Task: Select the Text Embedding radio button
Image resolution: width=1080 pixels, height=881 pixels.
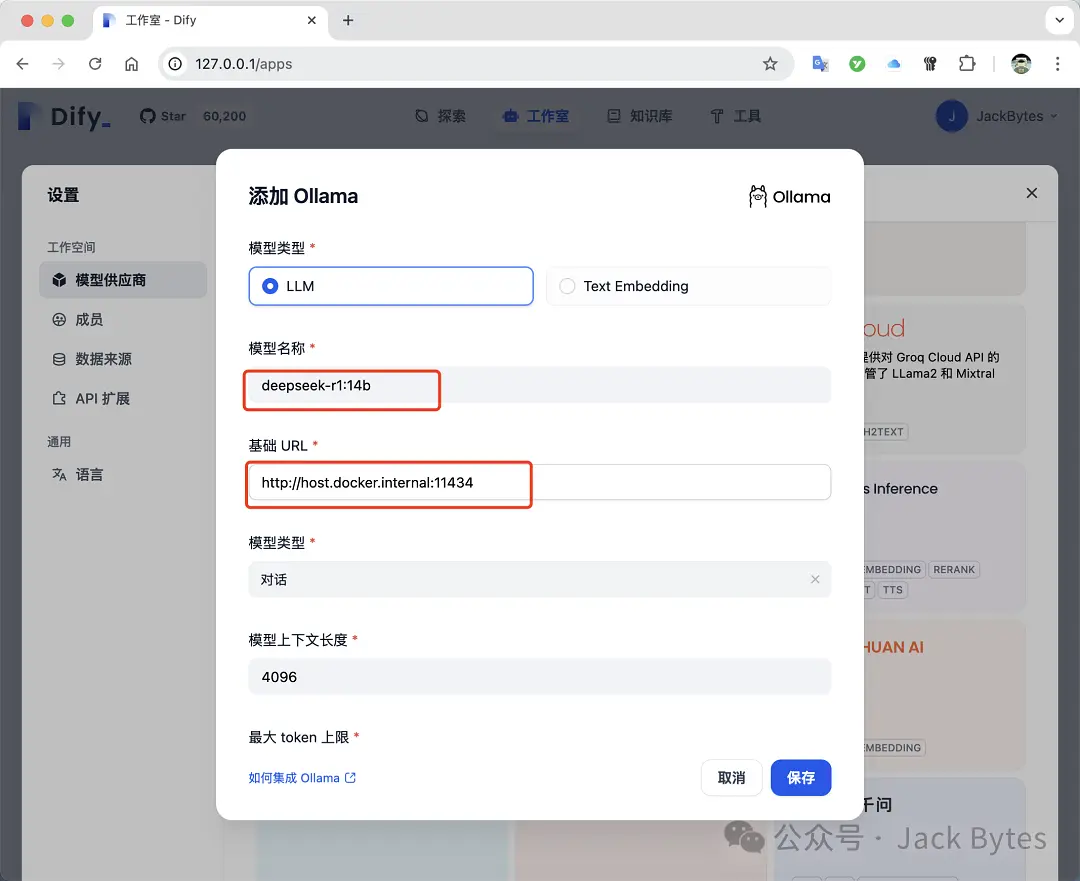Action: (567, 286)
